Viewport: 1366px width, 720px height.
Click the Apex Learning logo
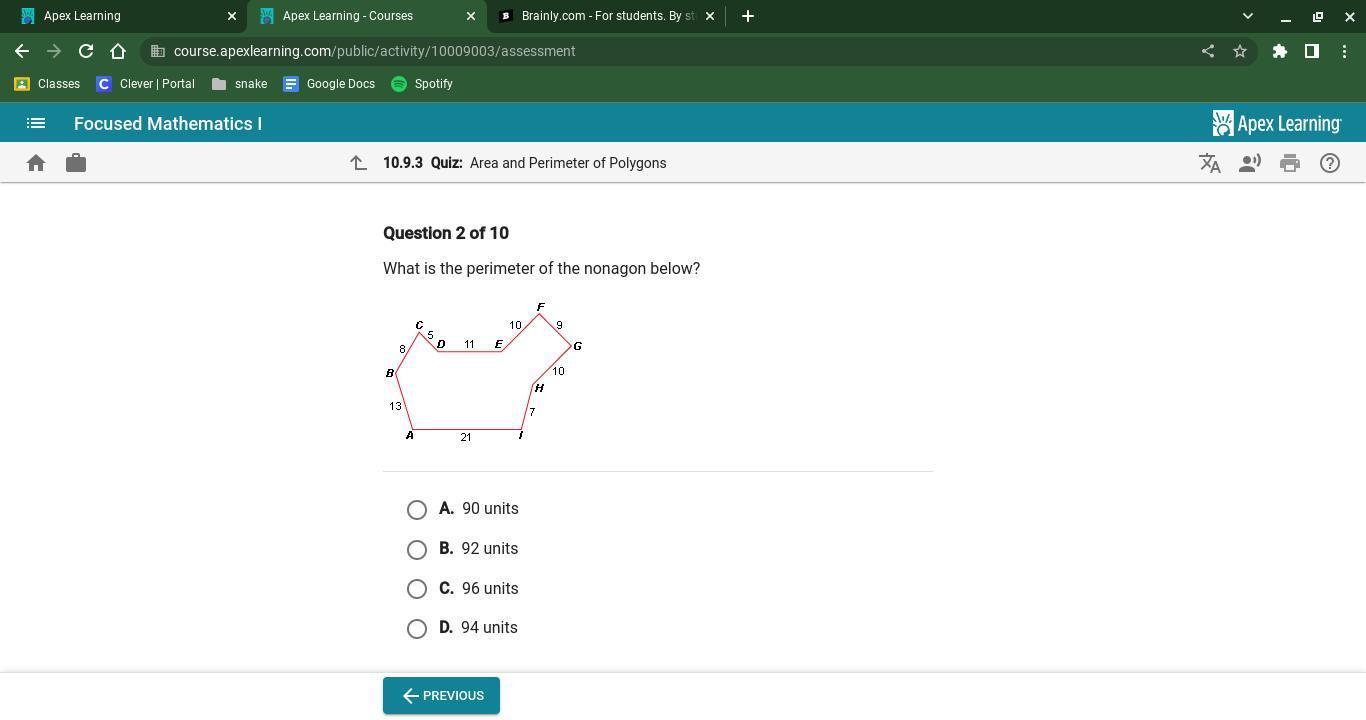tap(1277, 123)
